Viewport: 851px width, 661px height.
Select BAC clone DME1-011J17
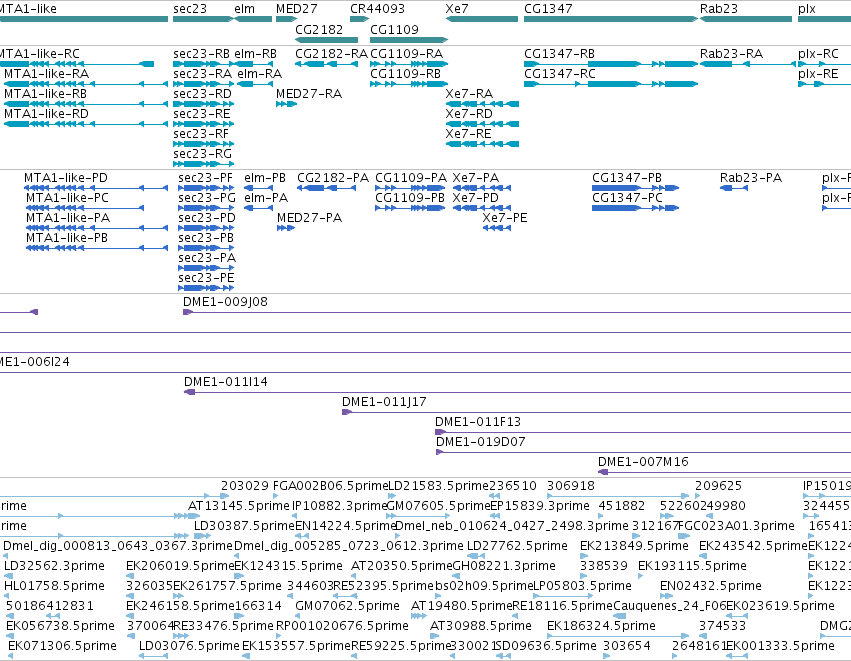596,412
